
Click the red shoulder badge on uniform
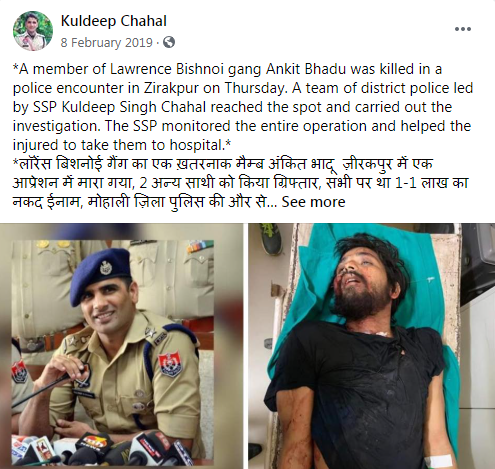[x=170, y=364]
